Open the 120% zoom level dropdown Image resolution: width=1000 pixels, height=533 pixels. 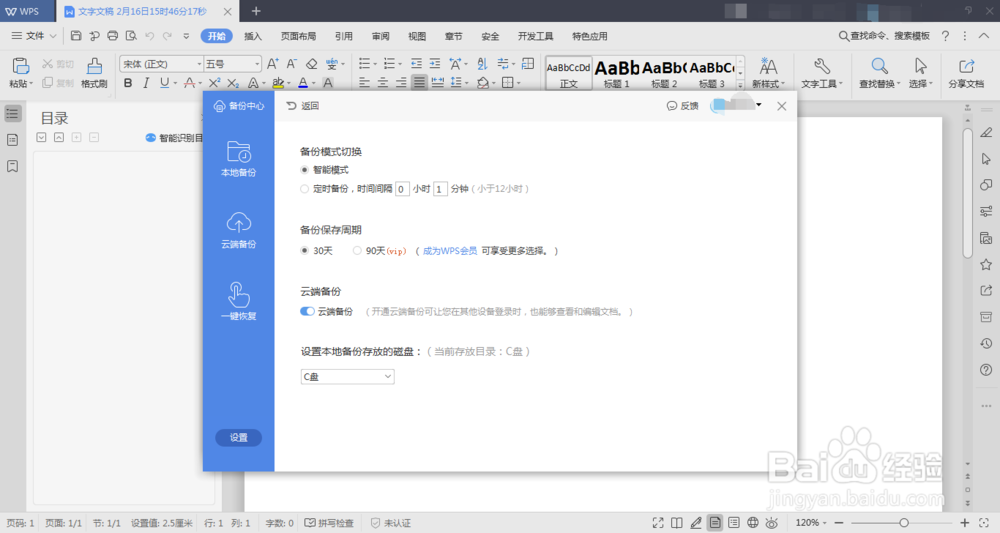point(811,523)
